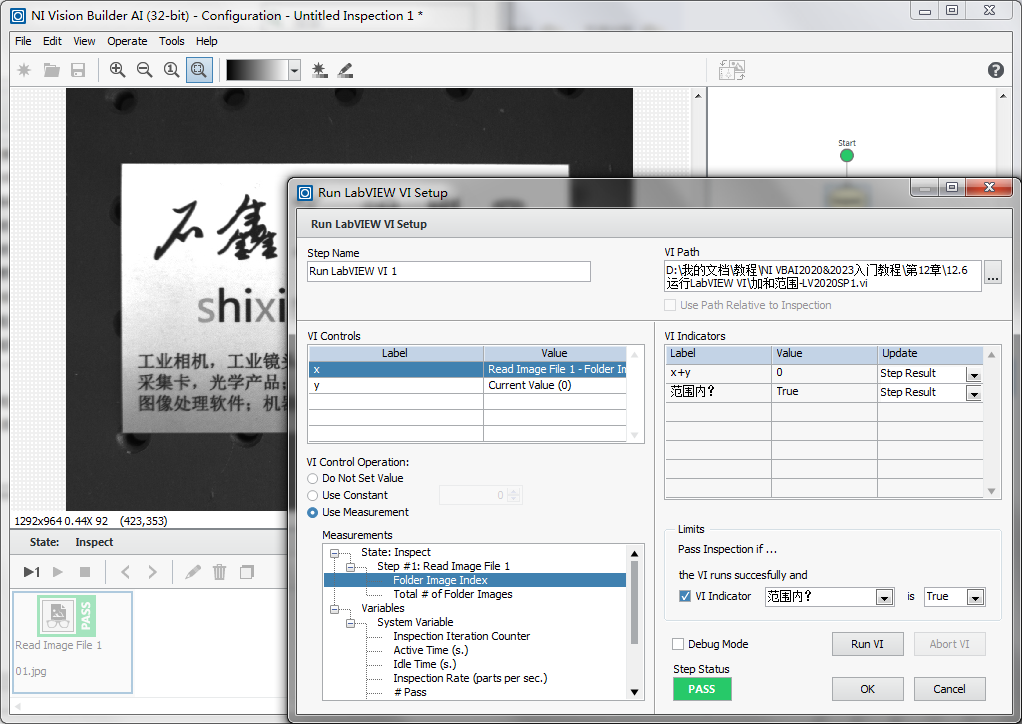This screenshot has height=724, width=1022.
Task: Open the Operate menu
Action: pos(127,41)
